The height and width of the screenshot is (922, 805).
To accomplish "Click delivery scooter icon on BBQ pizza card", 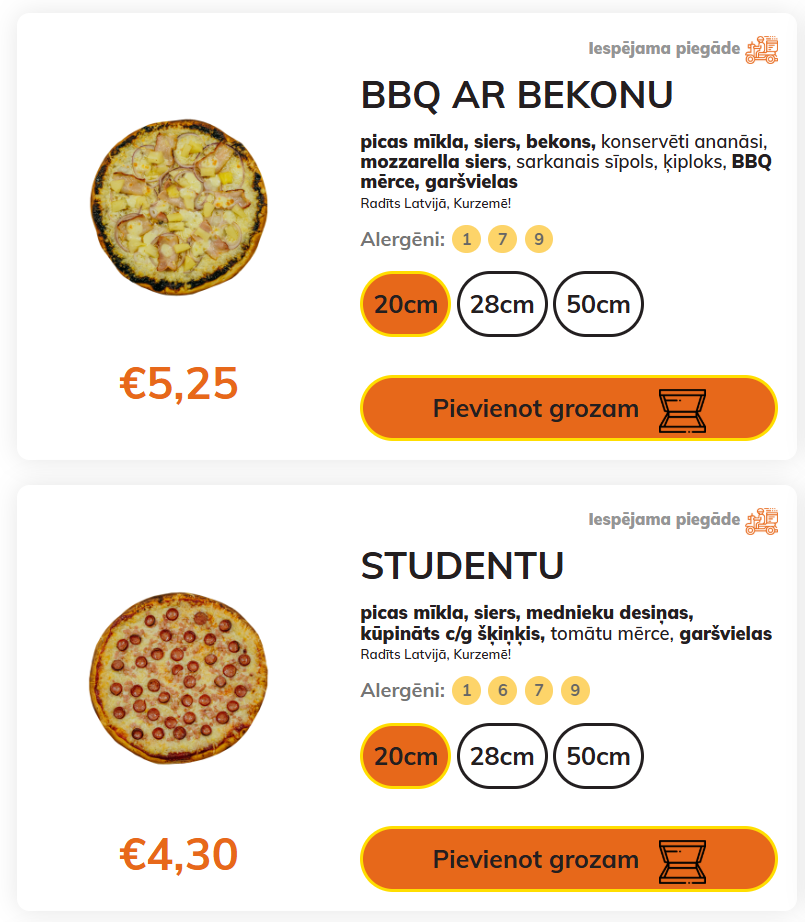I will pyautogui.click(x=761, y=50).
